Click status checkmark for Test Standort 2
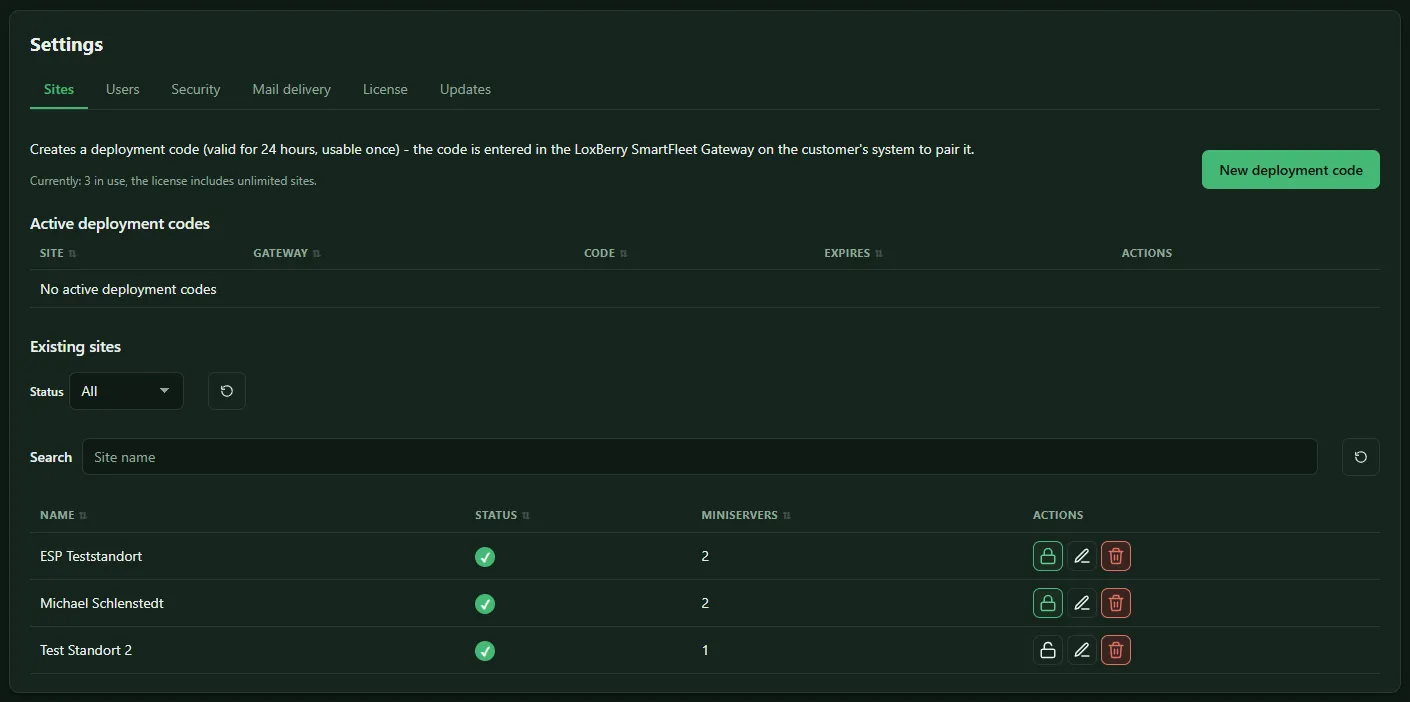This screenshot has width=1410, height=702. (x=485, y=651)
